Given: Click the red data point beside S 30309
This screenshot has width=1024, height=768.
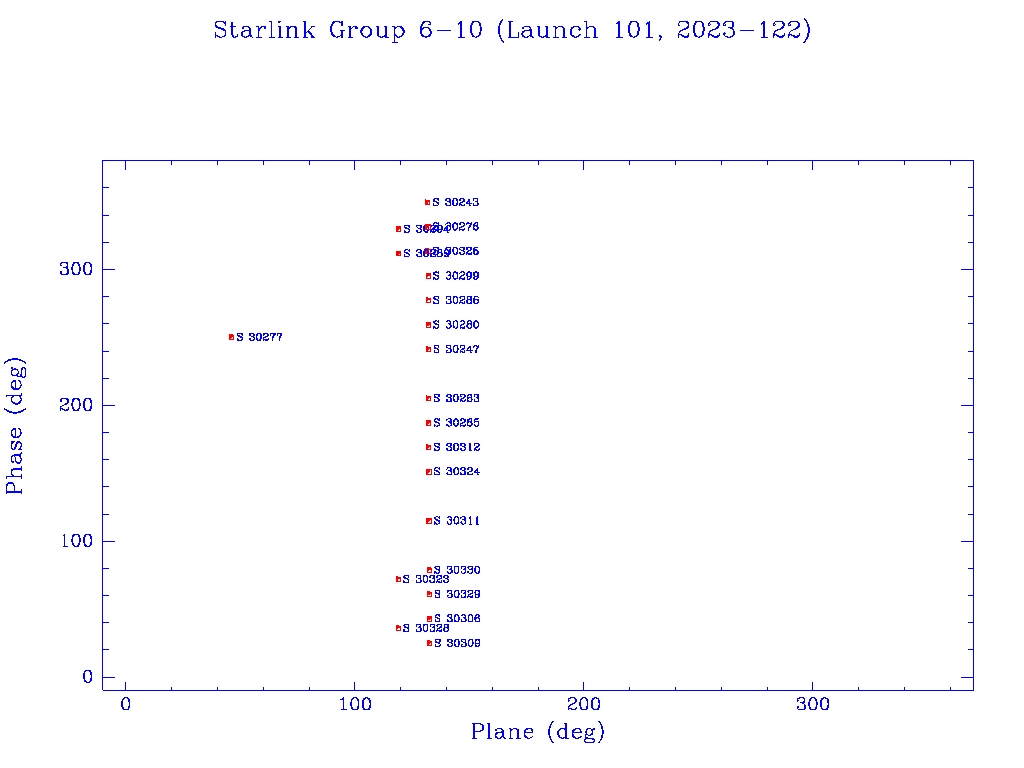Looking at the screenshot, I should click(429, 643).
